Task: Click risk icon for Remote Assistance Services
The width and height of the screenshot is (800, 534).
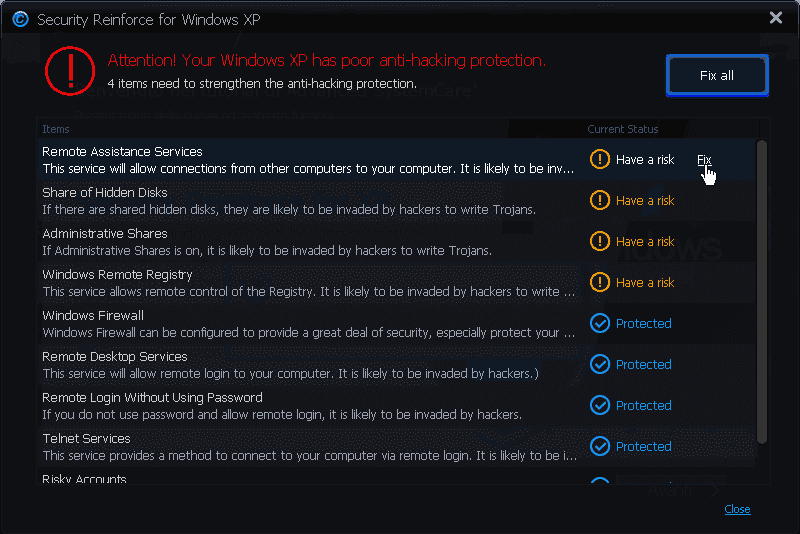Action: click(600, 160)
